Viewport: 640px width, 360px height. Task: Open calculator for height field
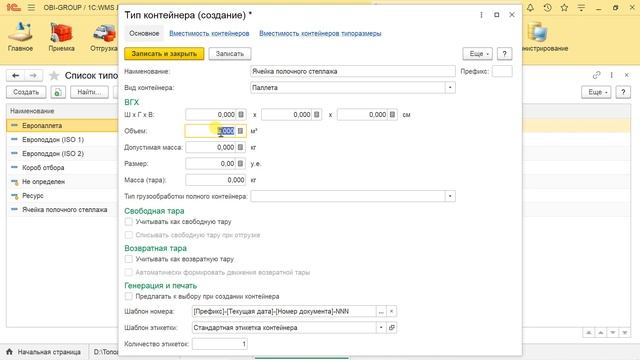pos(392,115)
